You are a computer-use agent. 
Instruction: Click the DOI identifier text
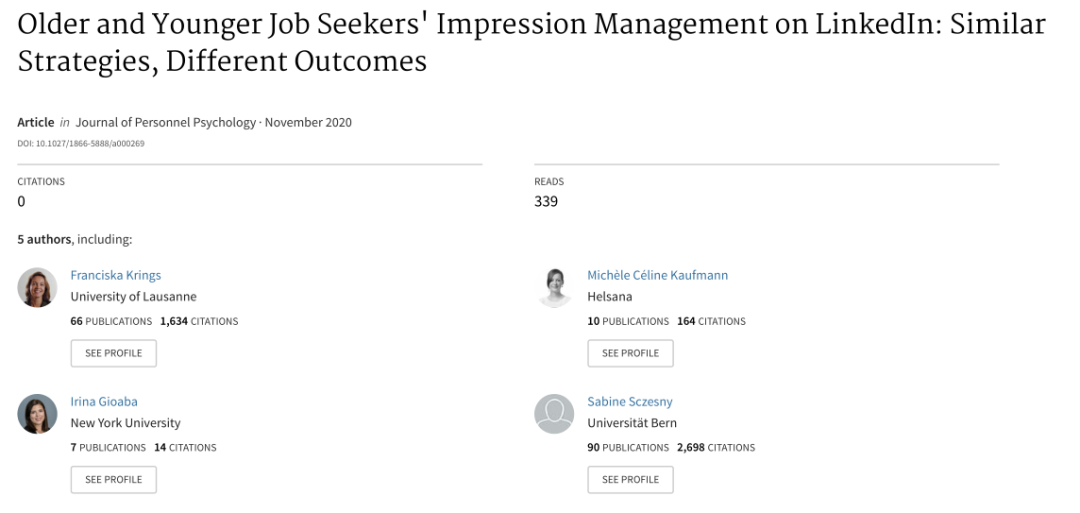click(81, 144)
